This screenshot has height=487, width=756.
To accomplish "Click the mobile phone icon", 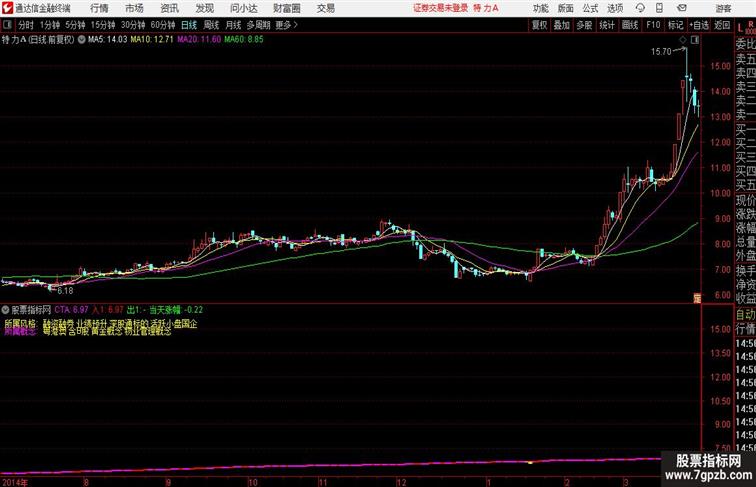I will point(660,8).
